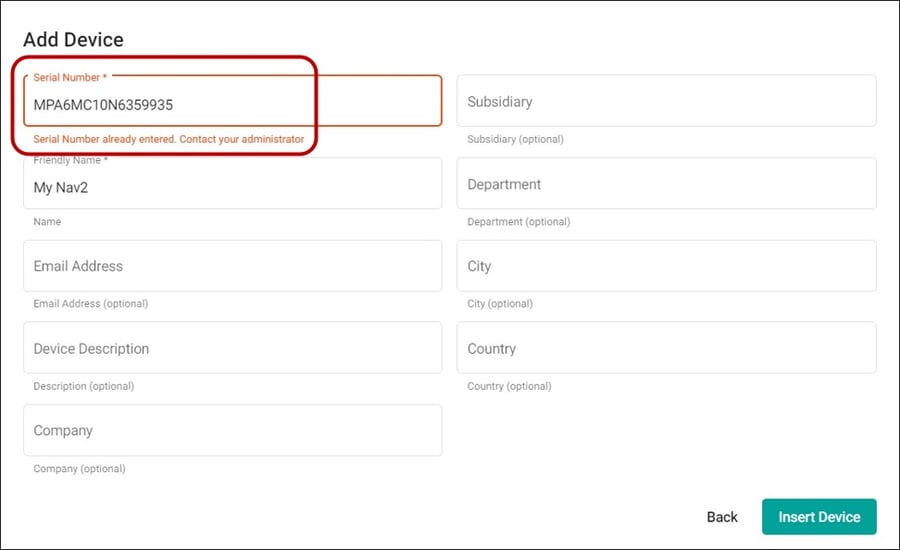Select the Company input field
The width and height of the screenshot is (900, 550).
[232, 431]
